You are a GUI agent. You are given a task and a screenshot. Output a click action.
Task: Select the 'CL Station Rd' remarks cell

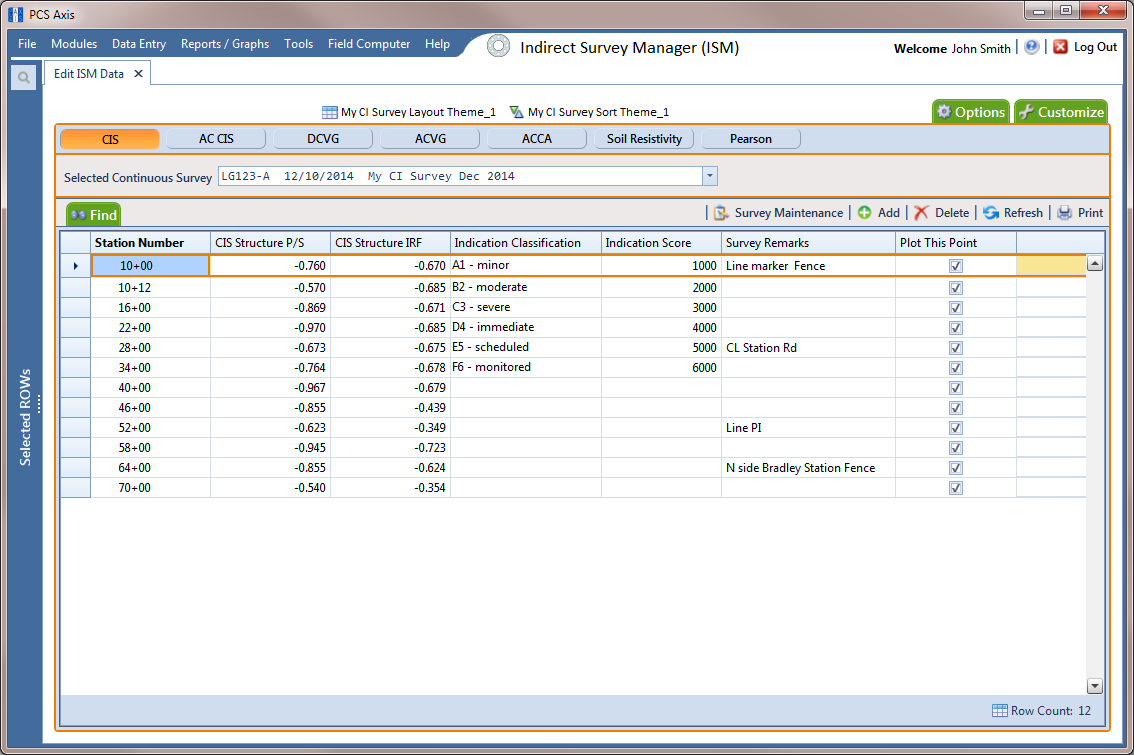[x=809, y=348]
